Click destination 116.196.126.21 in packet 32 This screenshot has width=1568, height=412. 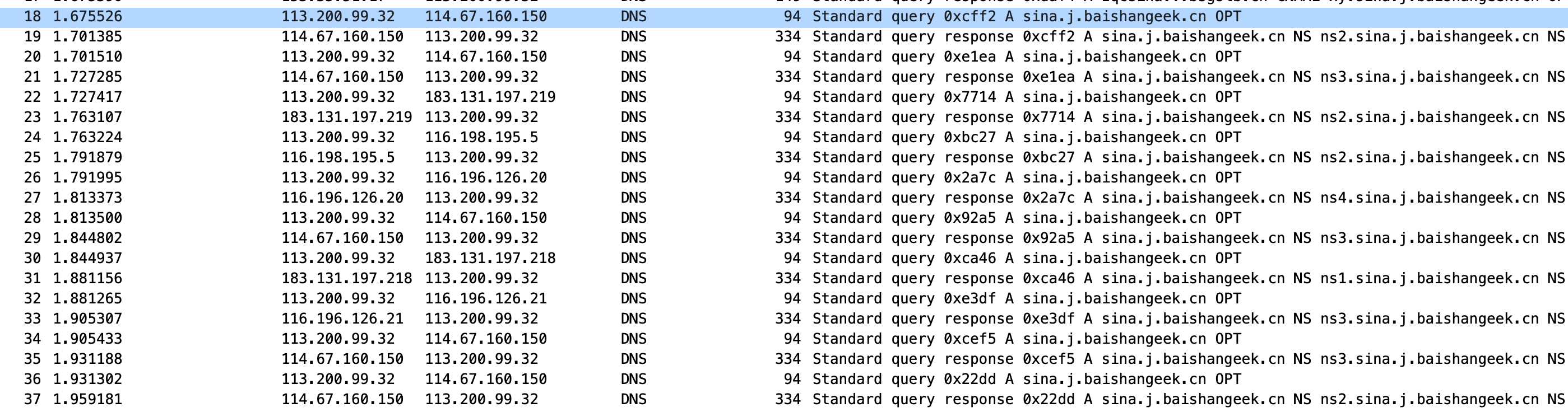(486, 298)
